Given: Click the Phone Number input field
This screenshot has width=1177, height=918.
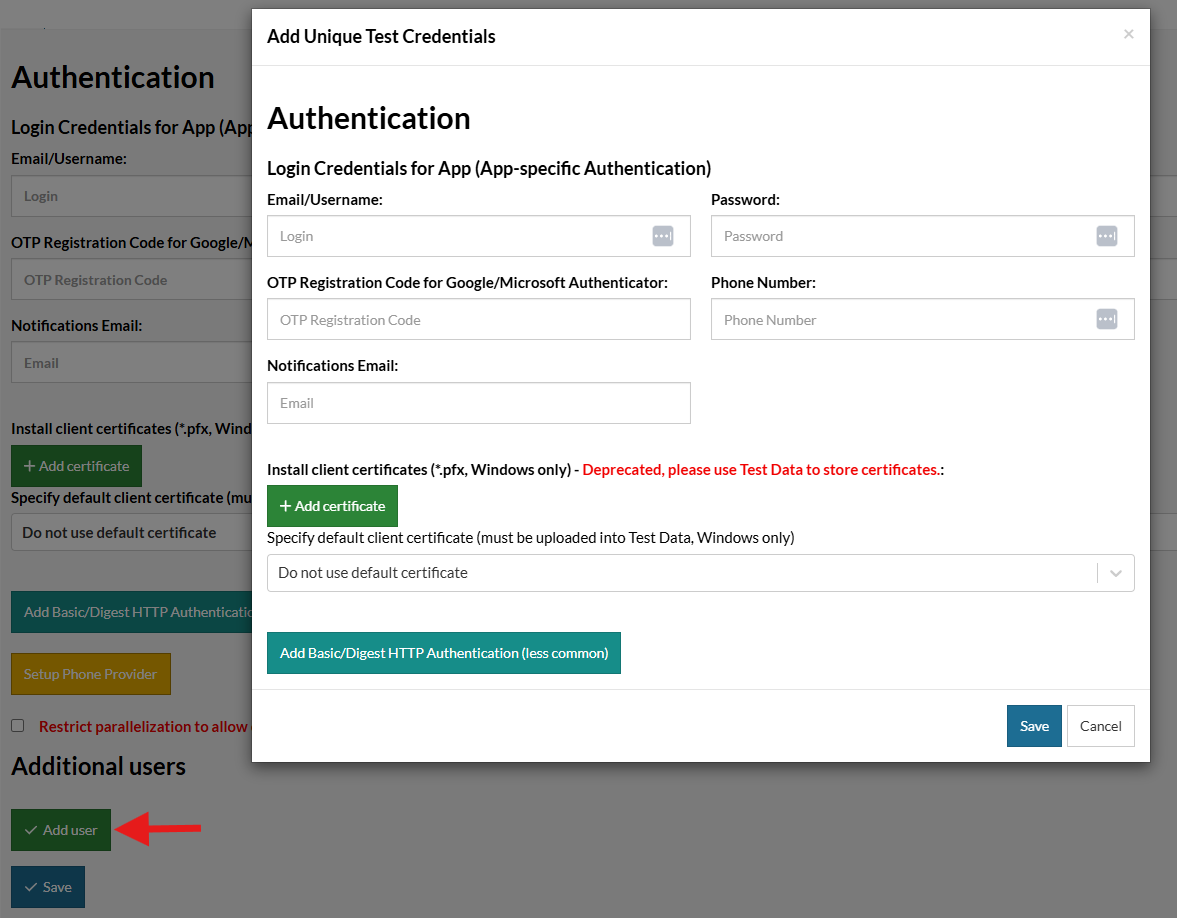Looking at the screenshot, I should [x=923, y=319].
